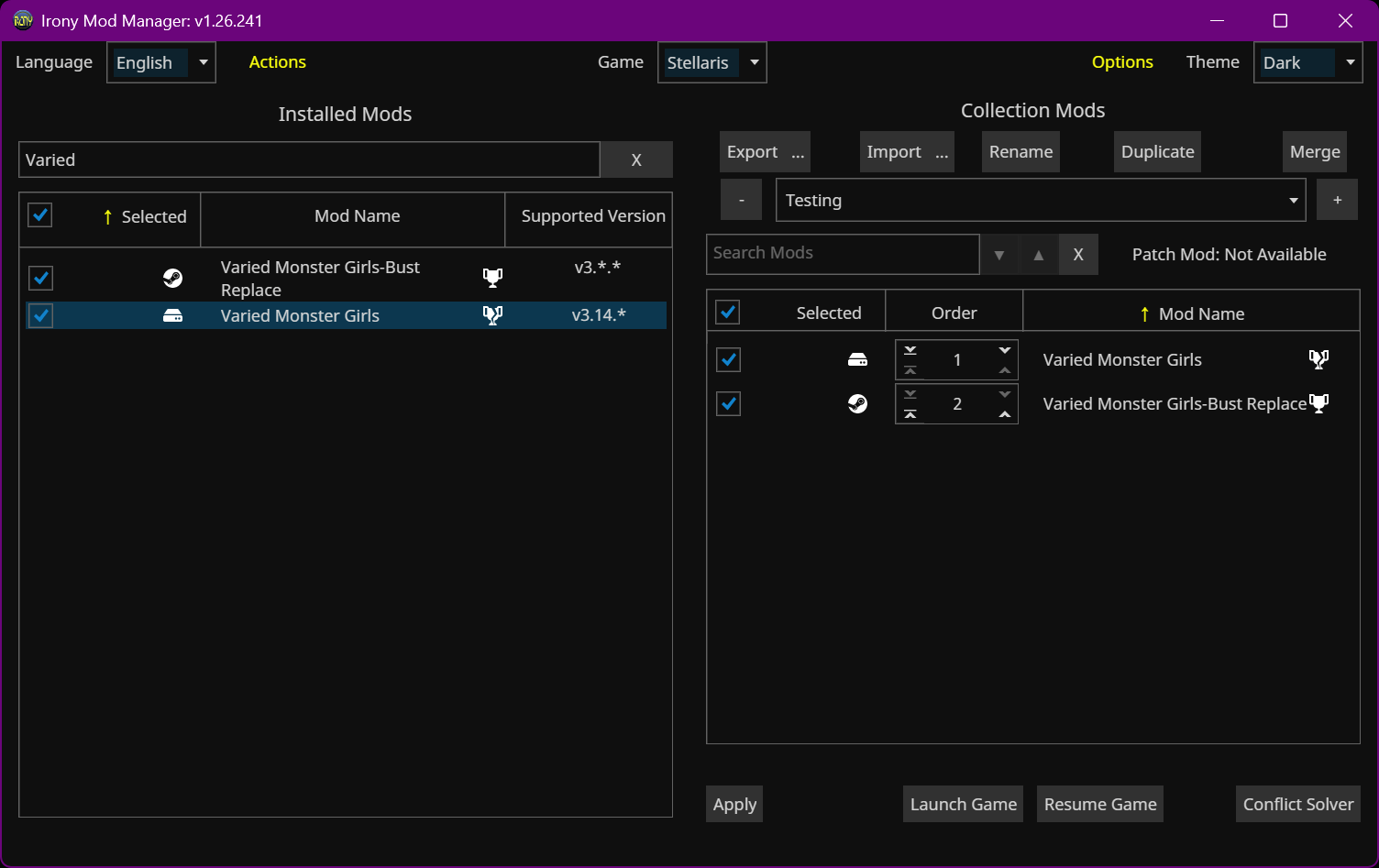Click the broken trophy icon on v3.14.* row
The image size is (1379, 868).
point(492,315)
